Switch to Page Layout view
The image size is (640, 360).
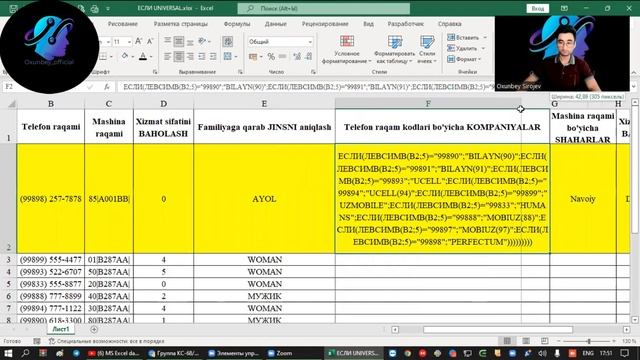click(x=526, y=341)
